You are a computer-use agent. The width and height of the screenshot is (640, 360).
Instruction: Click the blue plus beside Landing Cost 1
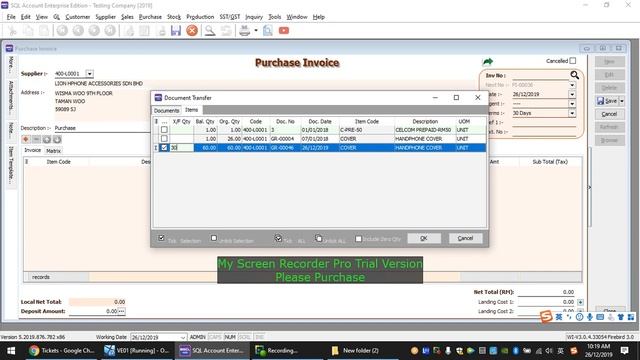tap(580, 302)
